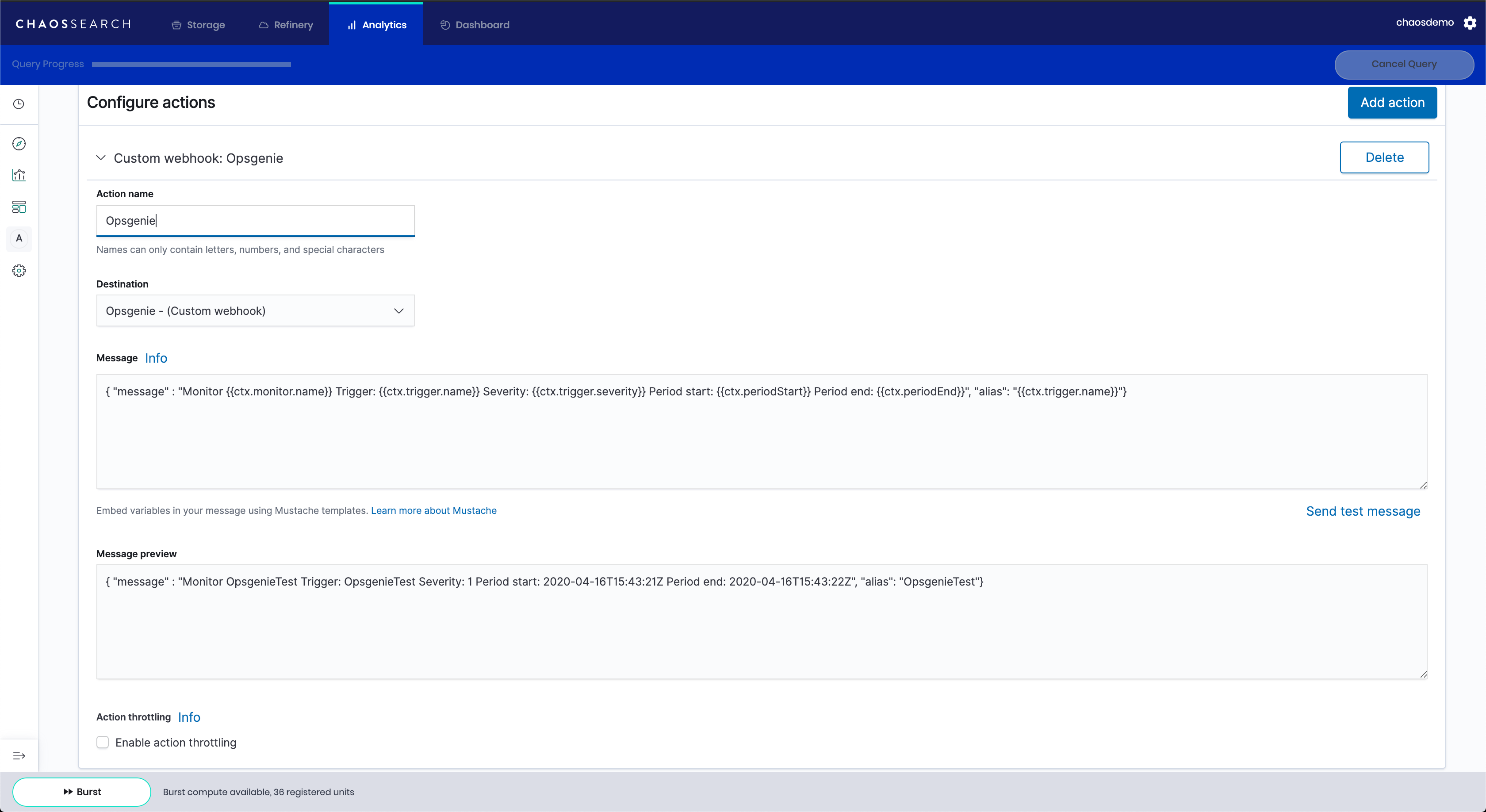
Task: Open Learn more about Mustache link
Action: pyautogui.click(x=433, y=510)
